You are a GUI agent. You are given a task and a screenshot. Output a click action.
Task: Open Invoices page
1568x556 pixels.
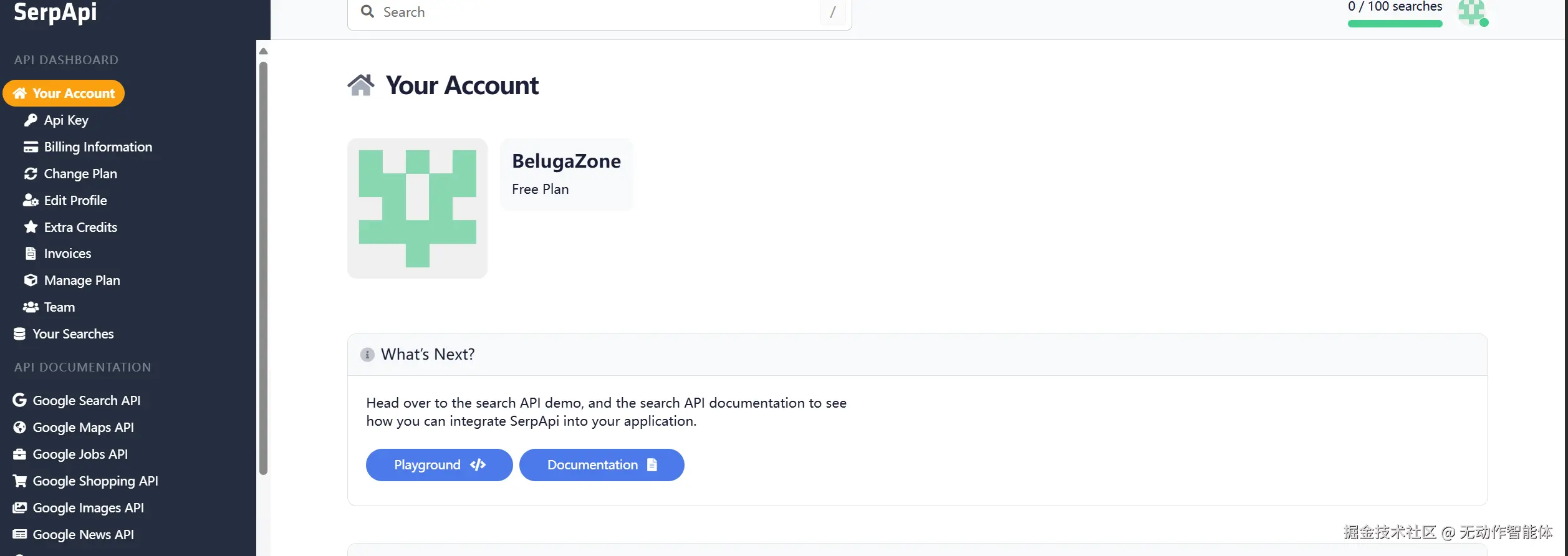click(67, 254)
